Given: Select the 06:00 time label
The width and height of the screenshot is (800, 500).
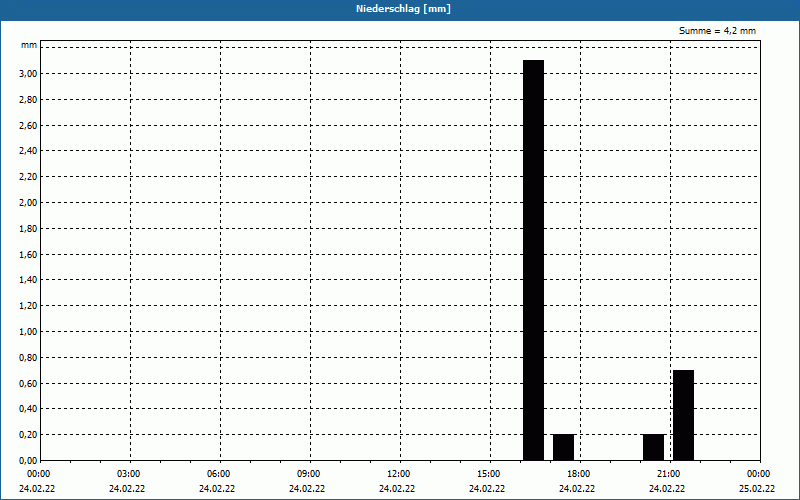Looking at the screenshot, I should [218, 474].
